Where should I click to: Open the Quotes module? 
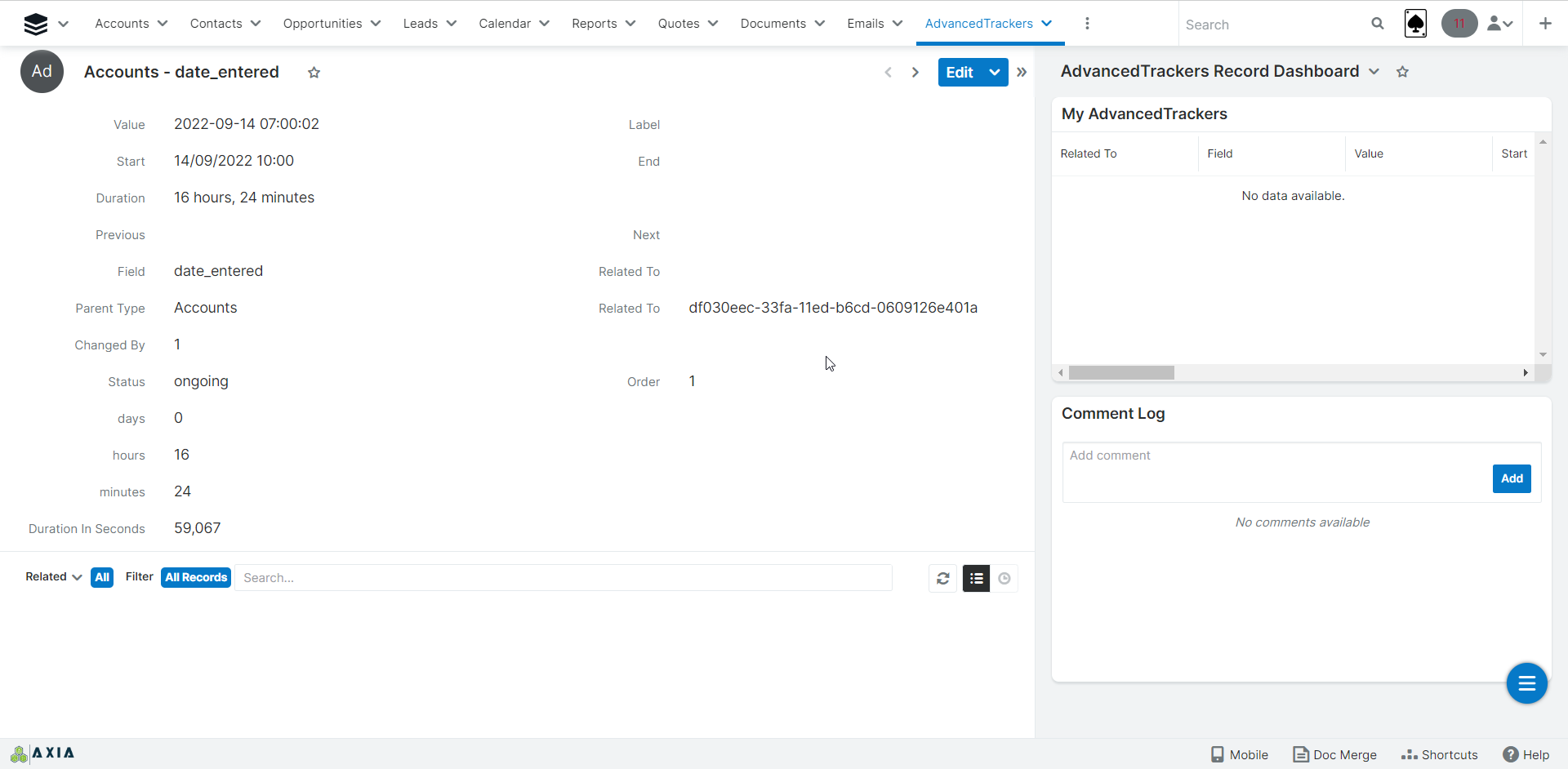pyautogui.click(x=679, y=24)
